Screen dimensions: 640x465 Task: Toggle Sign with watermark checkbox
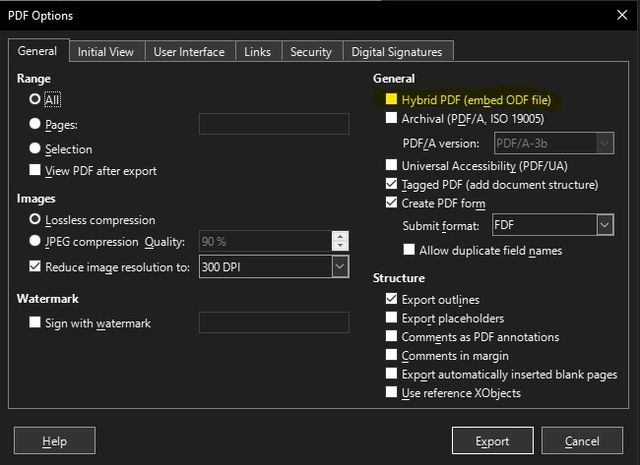(x=36, y=323)
